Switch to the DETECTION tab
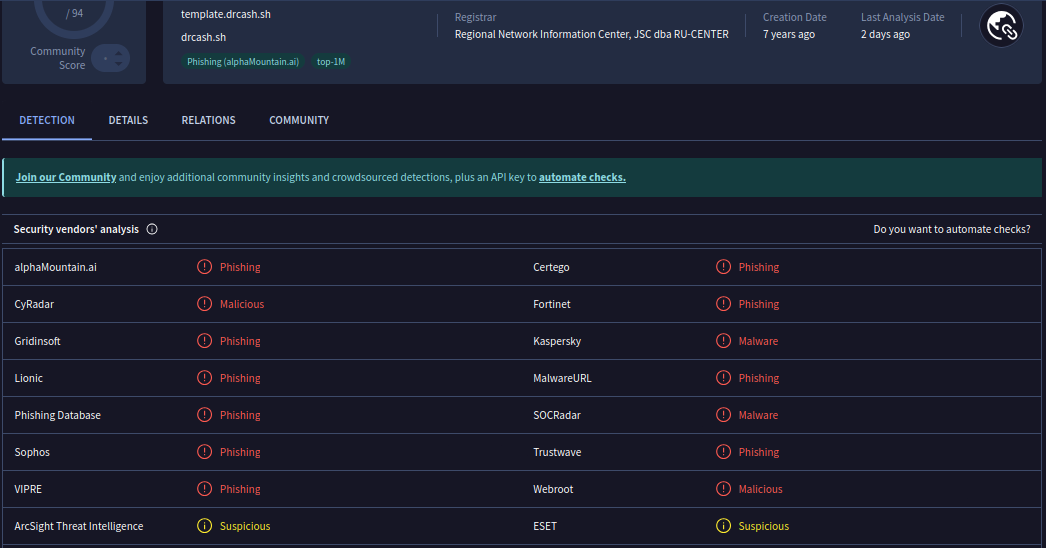The image size is (1046, 548). (47, 120)
